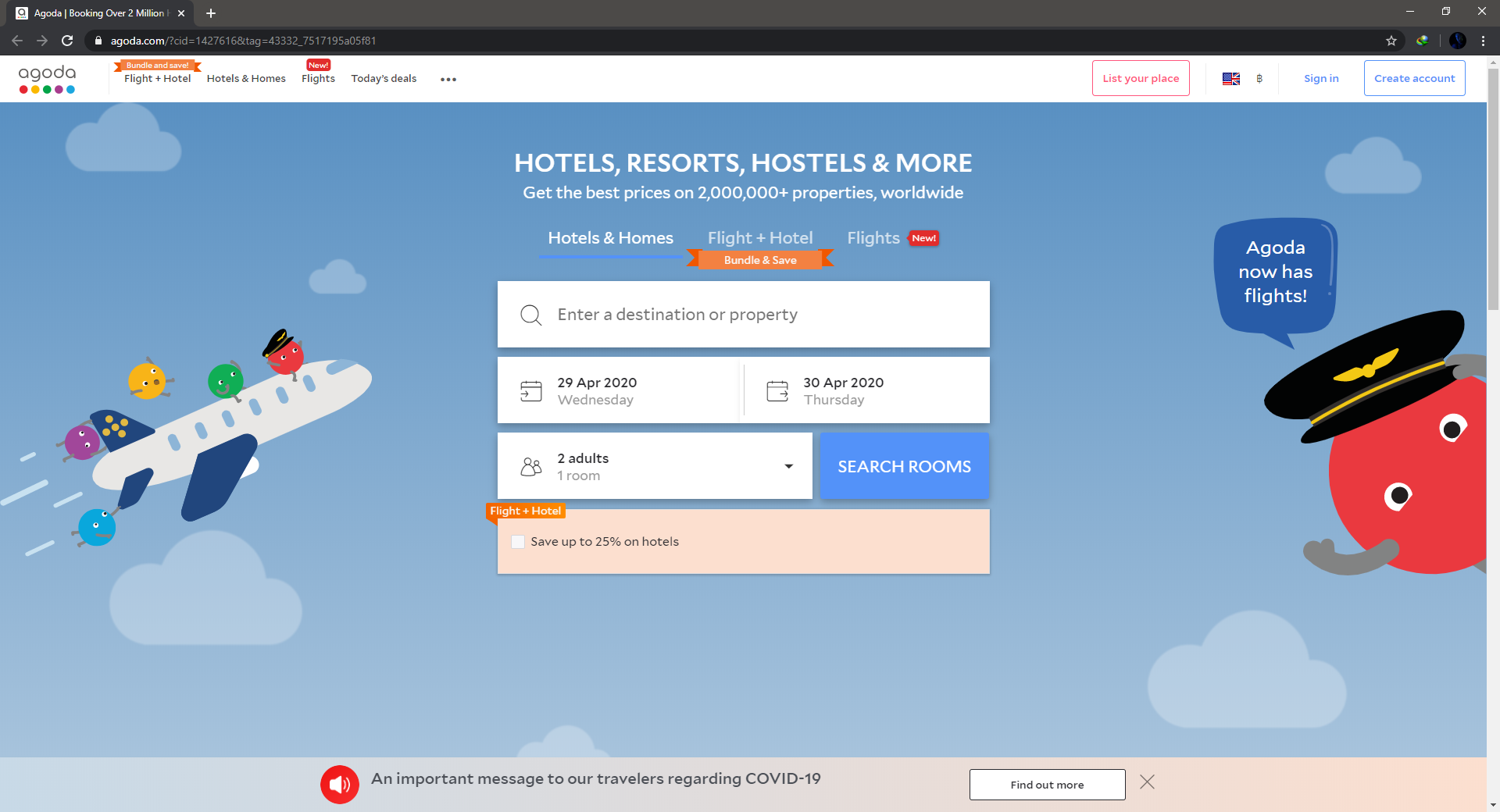Close the Agoda browser tab
The width and height of the screenshot is (1500, 812).
click(x=181, y=13)
